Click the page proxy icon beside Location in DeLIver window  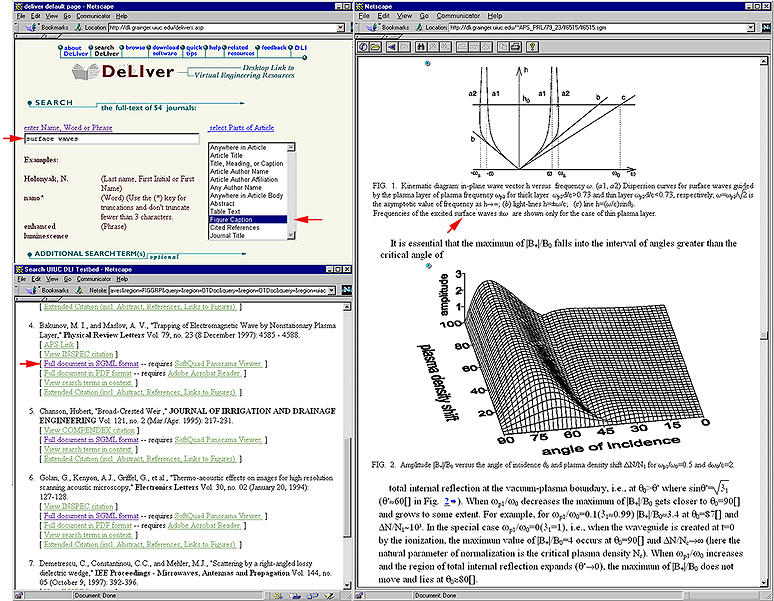[78, 28]
